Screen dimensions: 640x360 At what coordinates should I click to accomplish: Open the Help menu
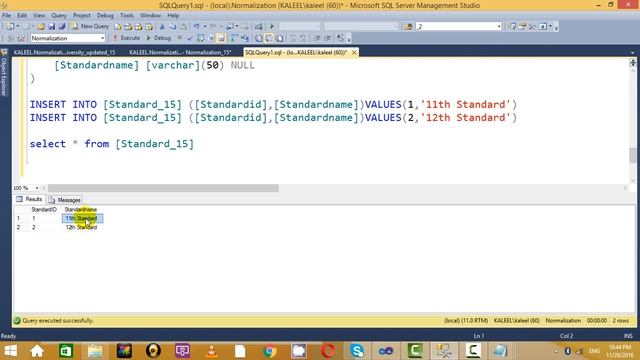pos(173,16)
